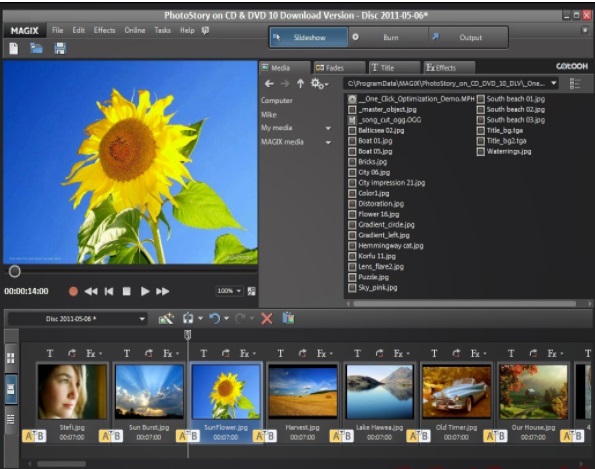
Task: Go back in media browser with the left arrow
Action: [x=269, y=83]
